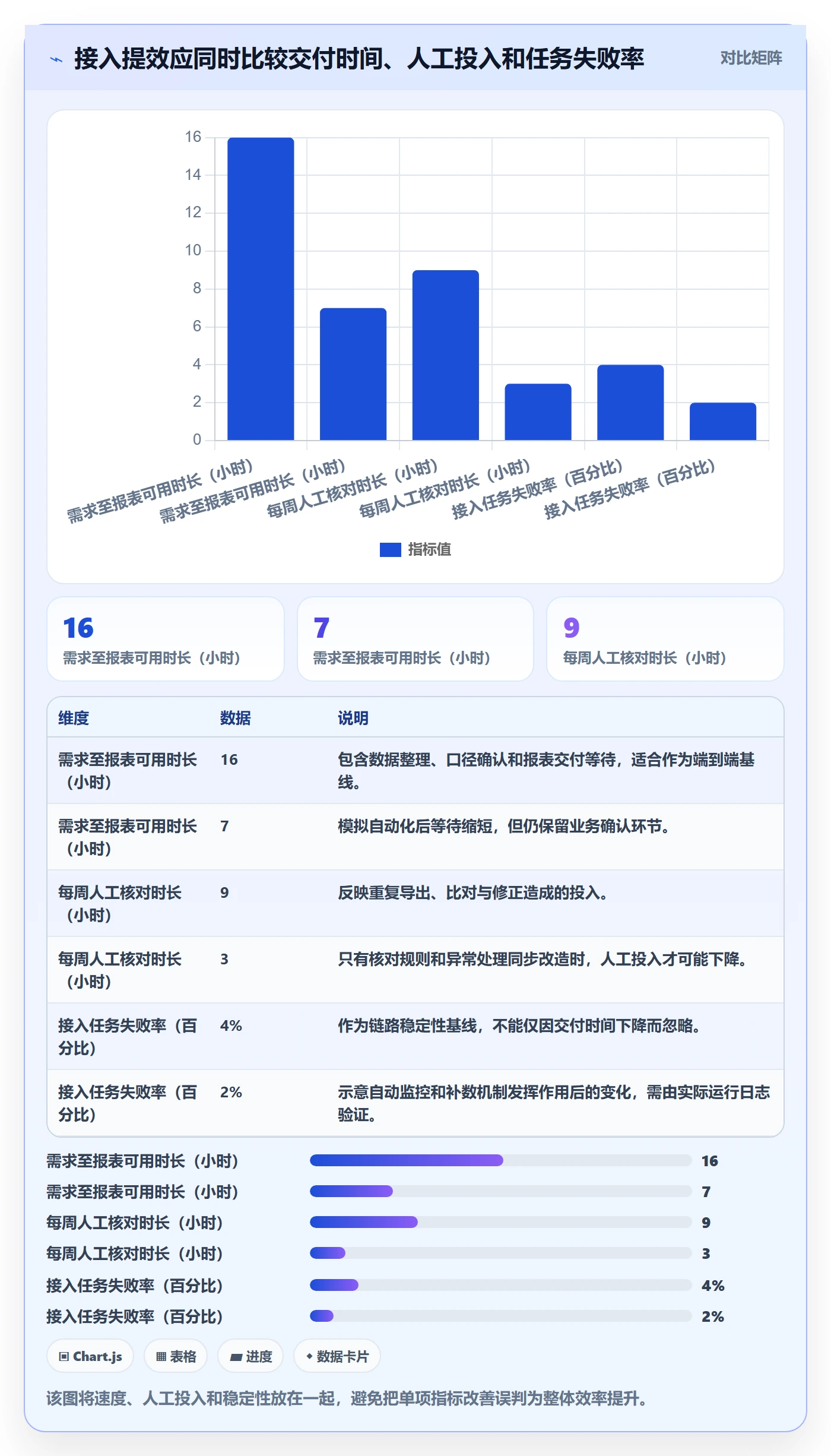
Task: Click table cell value 16
Action: [229, 759]
